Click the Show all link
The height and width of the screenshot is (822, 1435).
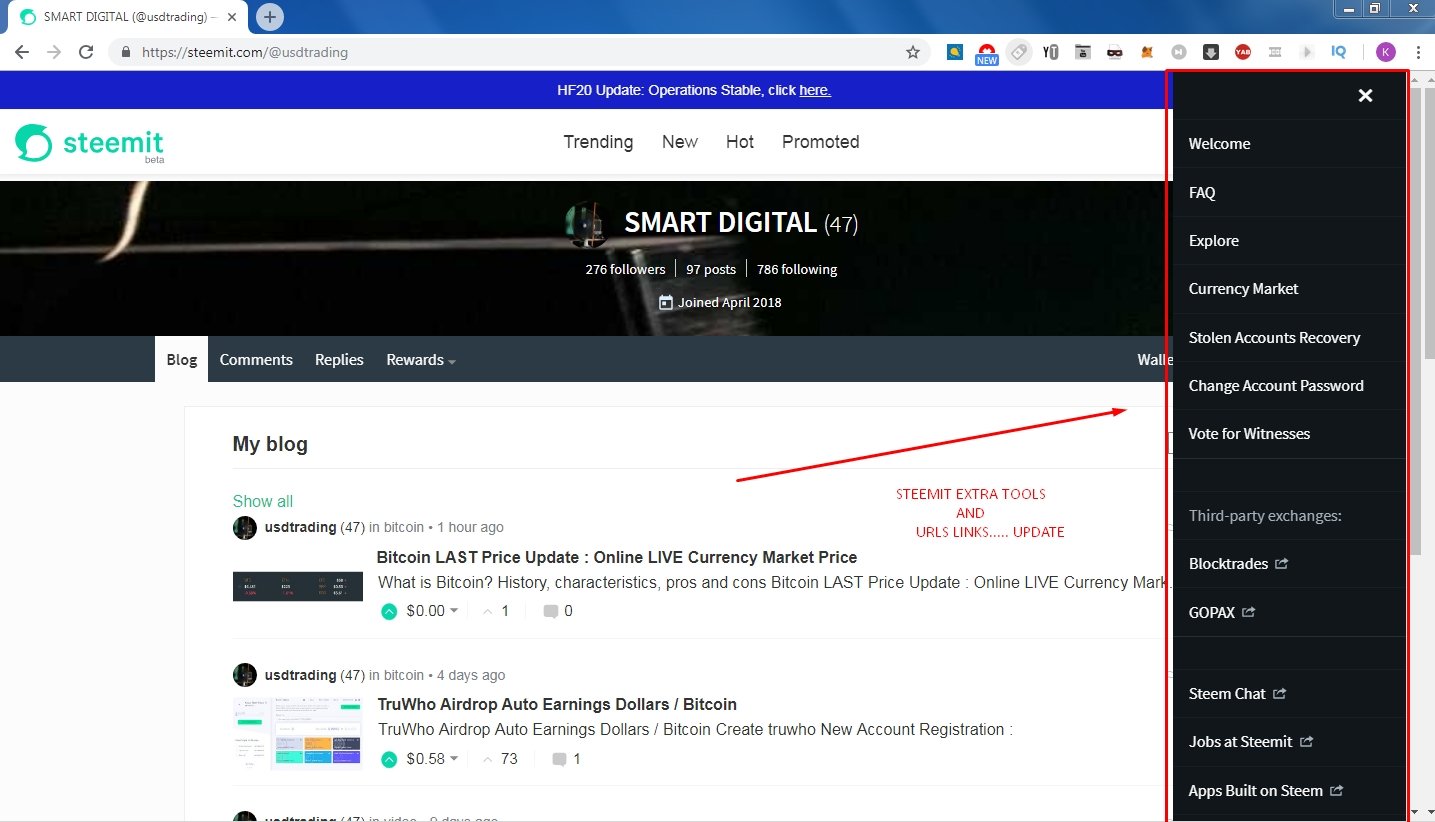point(263,501)
